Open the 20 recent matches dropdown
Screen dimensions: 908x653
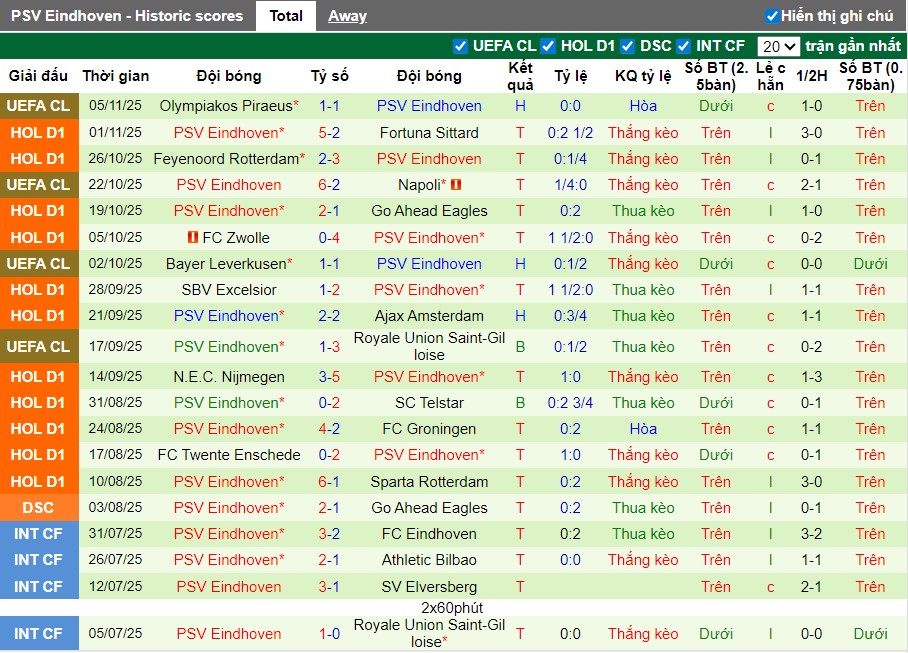coord(778,46)
